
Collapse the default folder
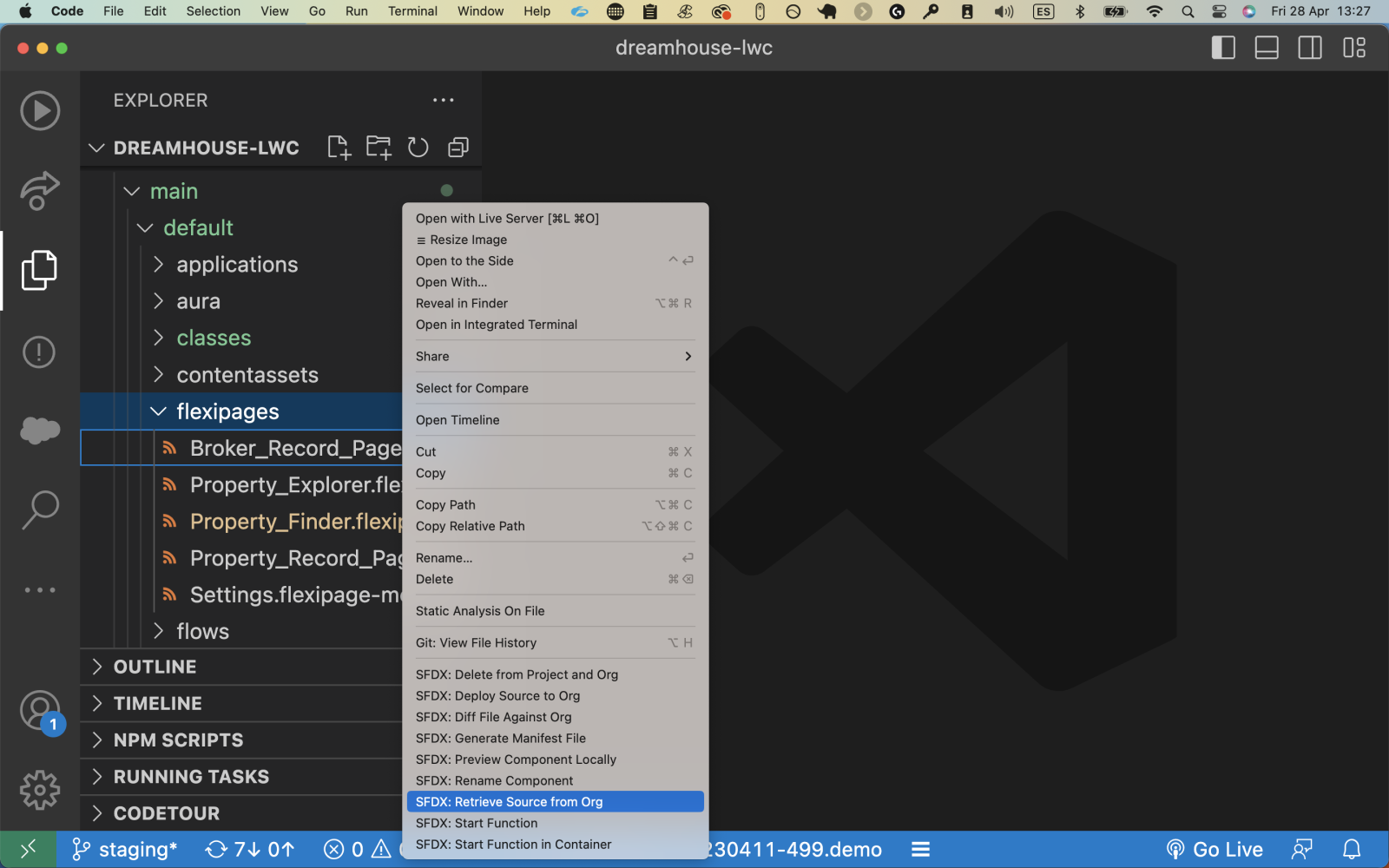click(x=145, y=227)
